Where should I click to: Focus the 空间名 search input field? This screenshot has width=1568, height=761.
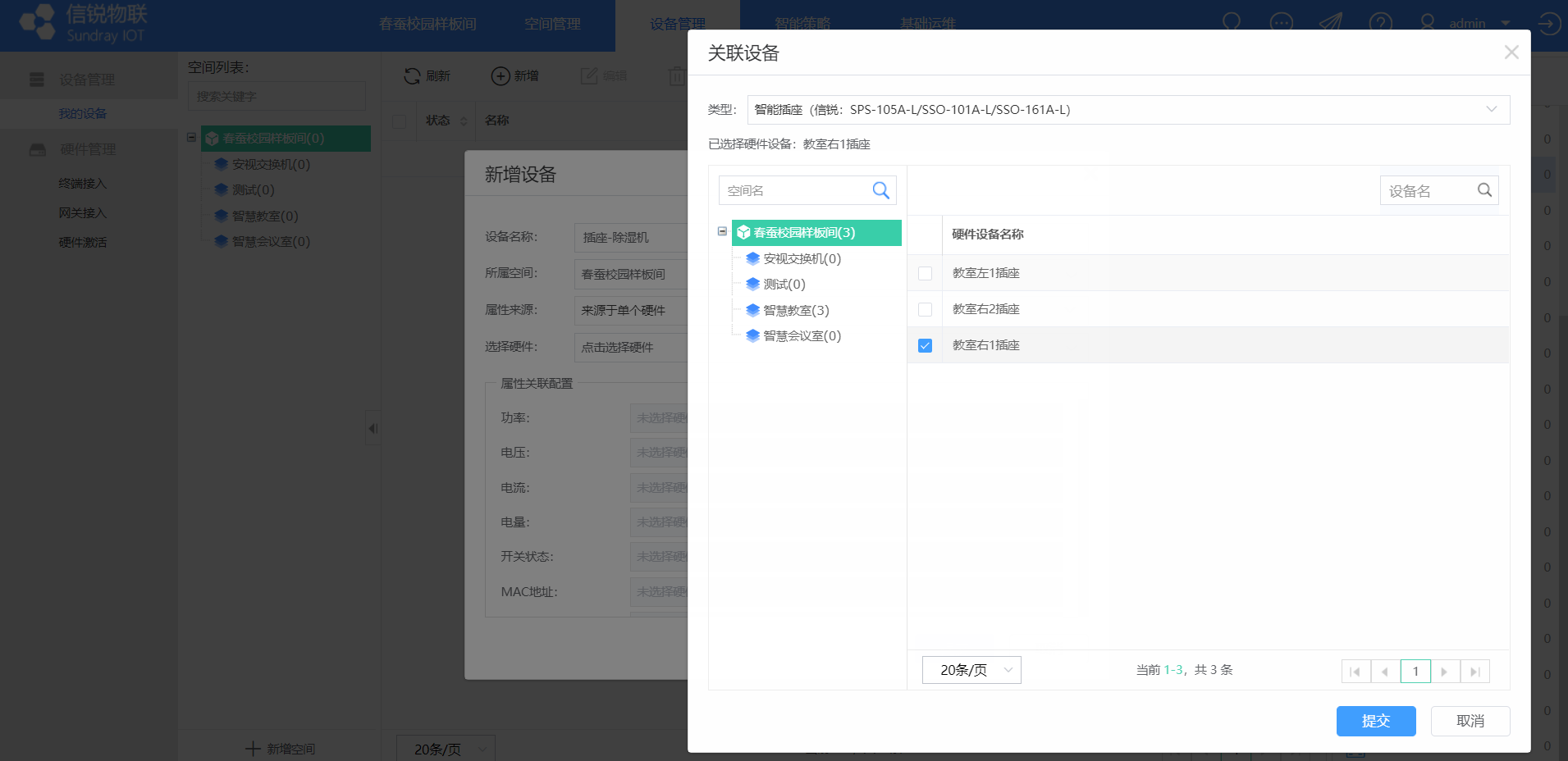(793, 190)
